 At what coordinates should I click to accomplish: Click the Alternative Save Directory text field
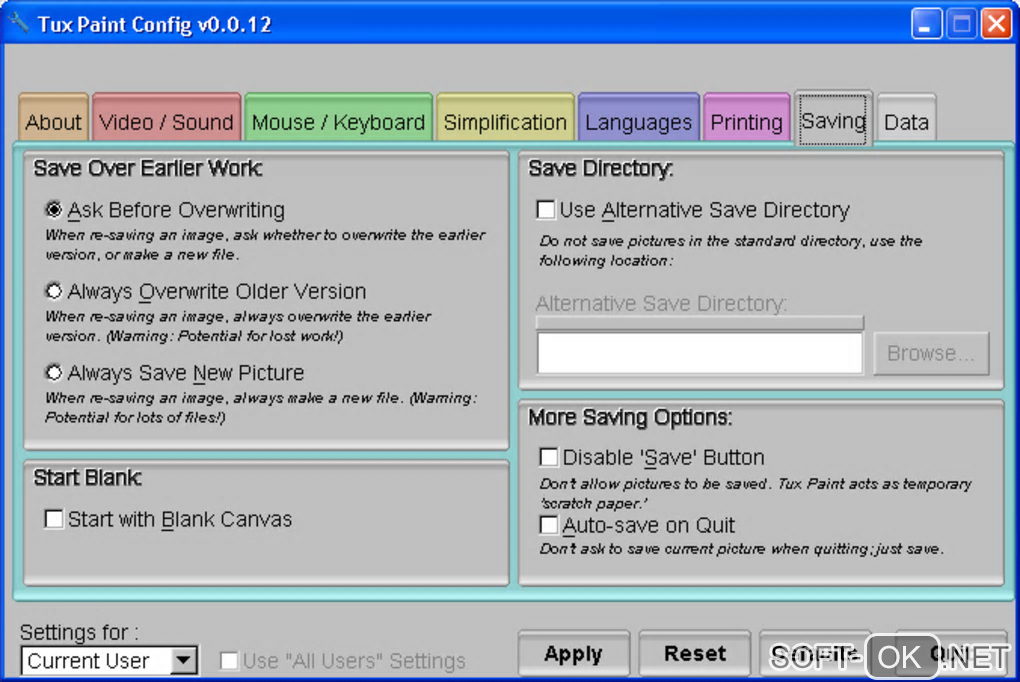pos(700,353)
